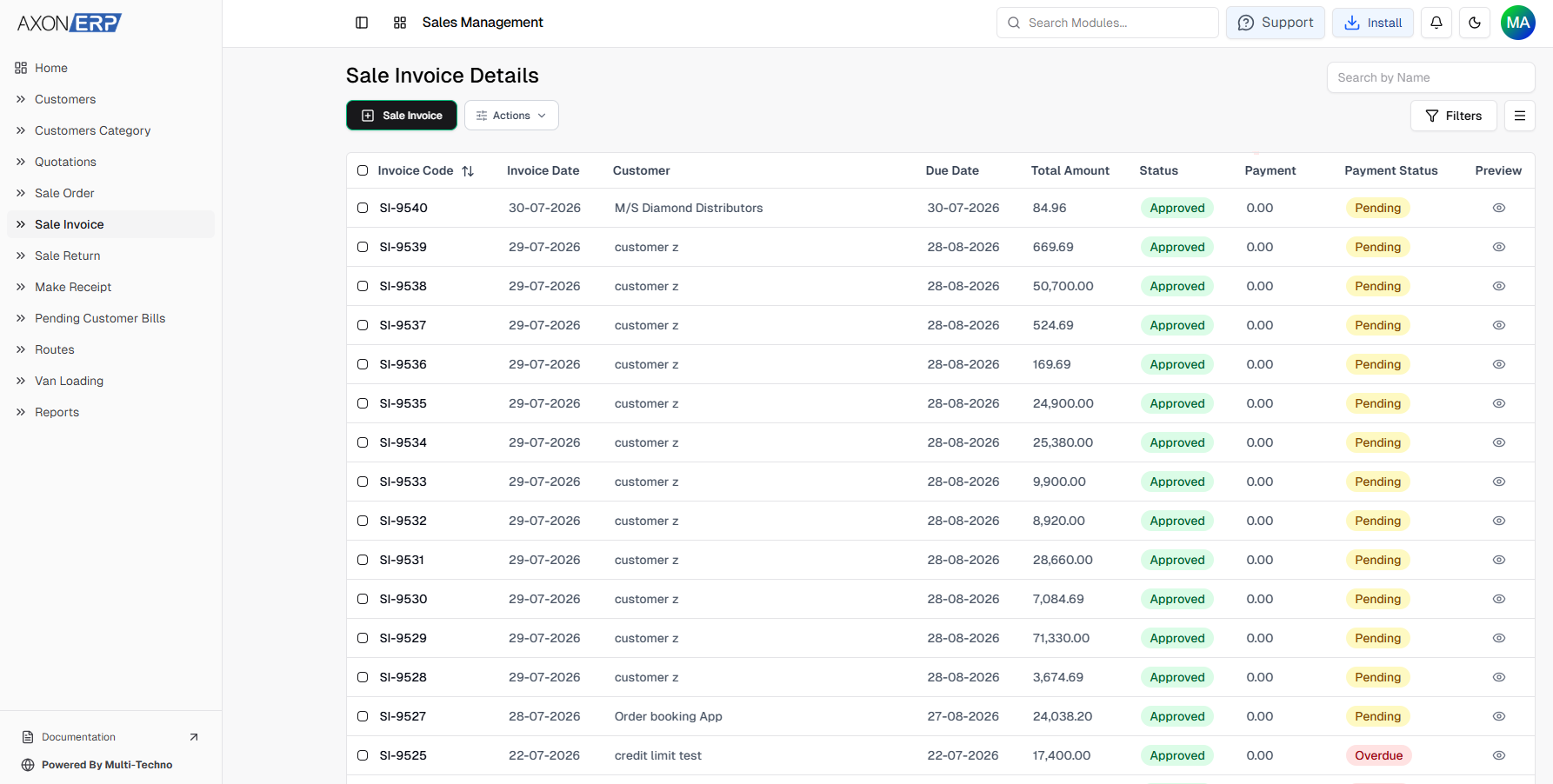Expand Customers in the sidebar
The width and height of the screenshot is (1553, 784).
click(110, 99)
